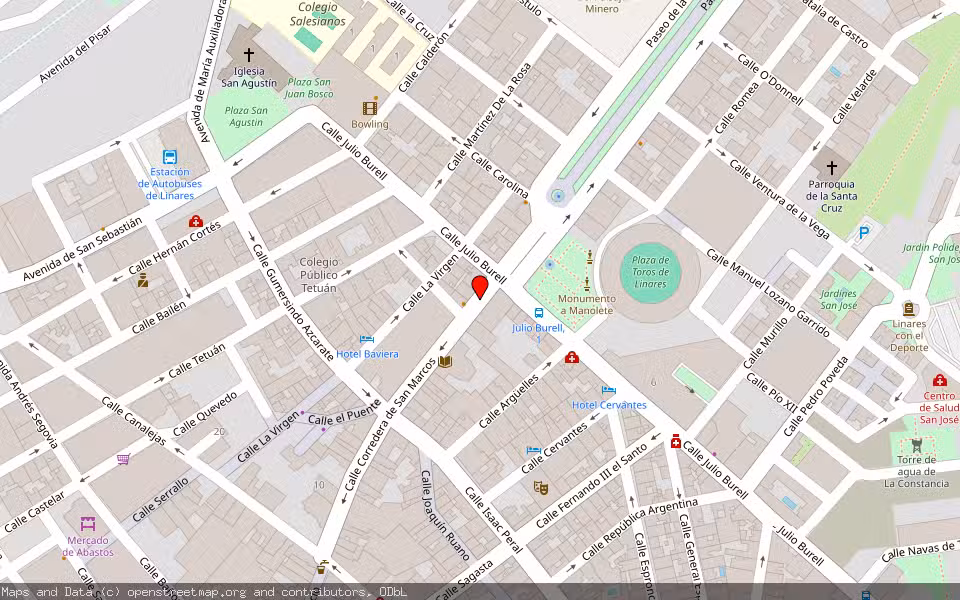Image resolution: width=960 pixels, height=600 pixels.
Task: Click the book icon on Calle Corredera de San Marcos
Action: (x=445, y=362)
